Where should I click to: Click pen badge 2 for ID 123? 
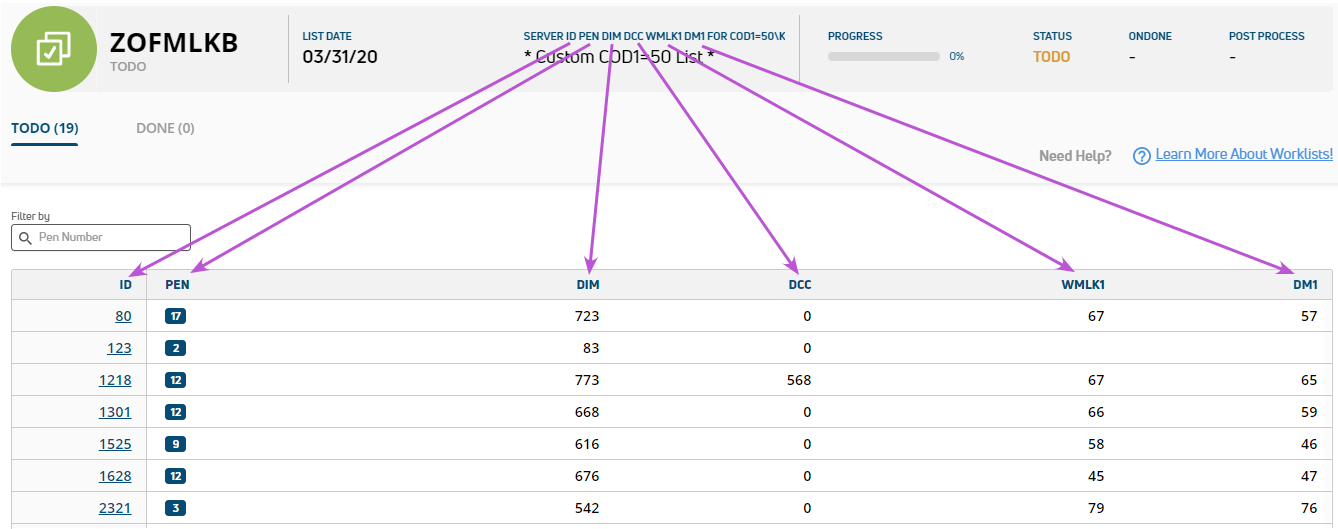(176, 348)
